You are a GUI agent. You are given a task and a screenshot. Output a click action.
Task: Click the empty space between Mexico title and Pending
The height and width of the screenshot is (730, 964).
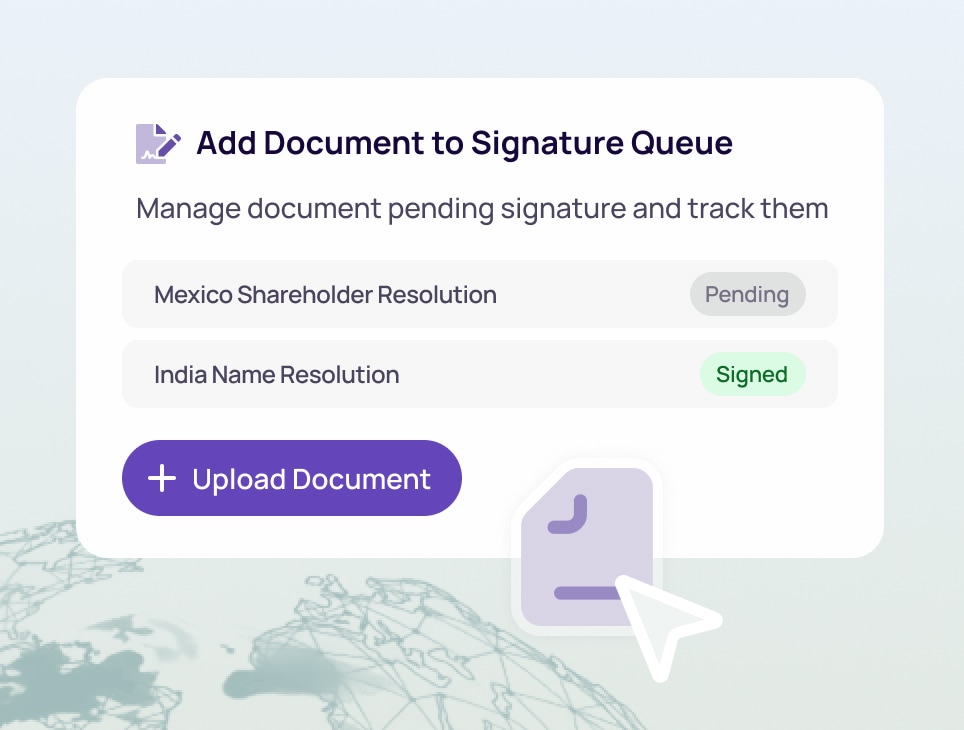[x=593, y=295]
